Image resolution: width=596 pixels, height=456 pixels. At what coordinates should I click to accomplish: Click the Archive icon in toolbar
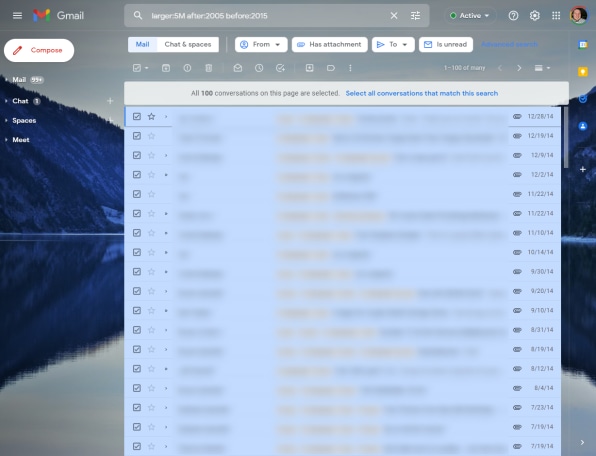[166, 68]
